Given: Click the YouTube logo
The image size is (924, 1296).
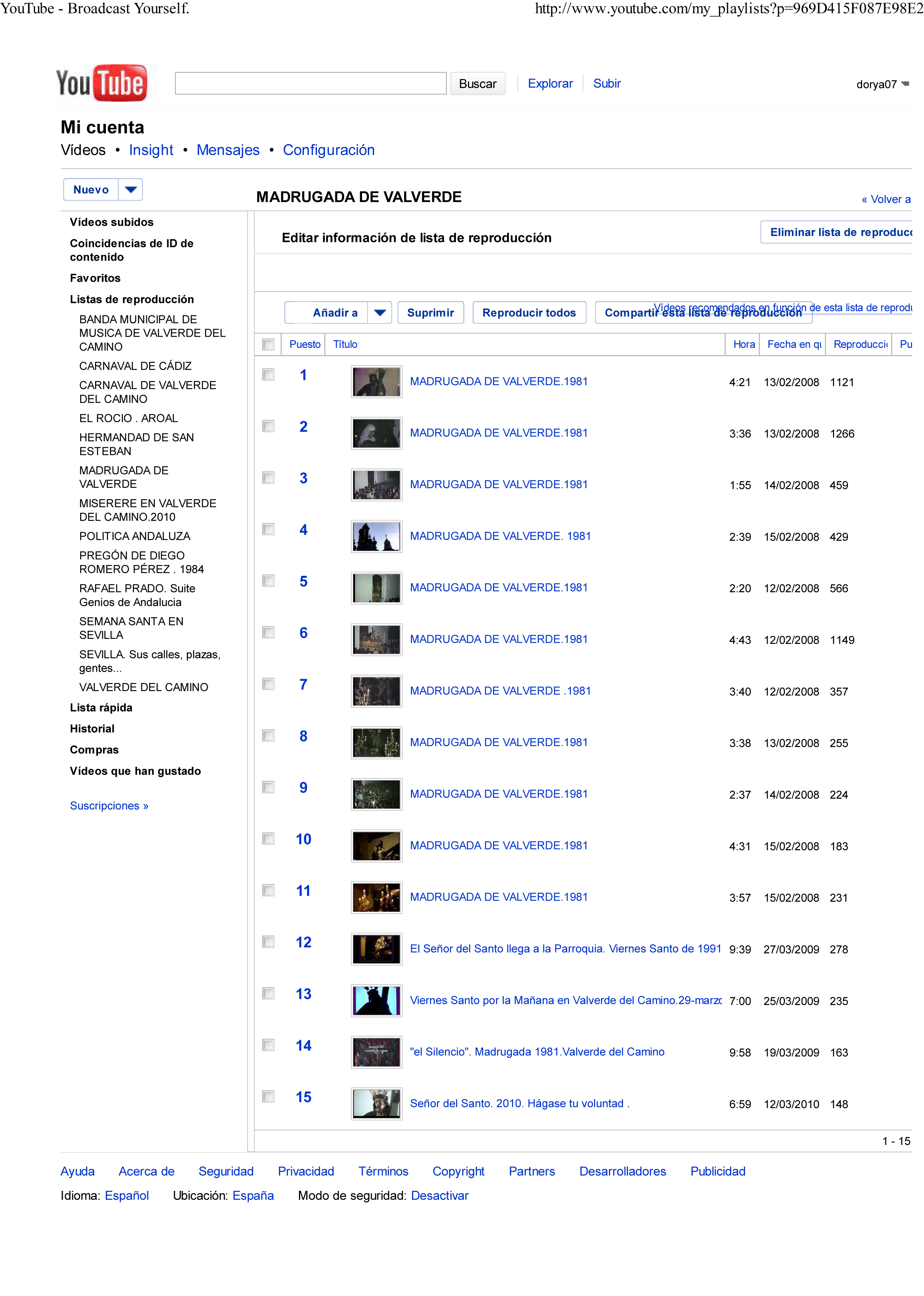Looking at the screenshot, I should (x=101, y=83).
